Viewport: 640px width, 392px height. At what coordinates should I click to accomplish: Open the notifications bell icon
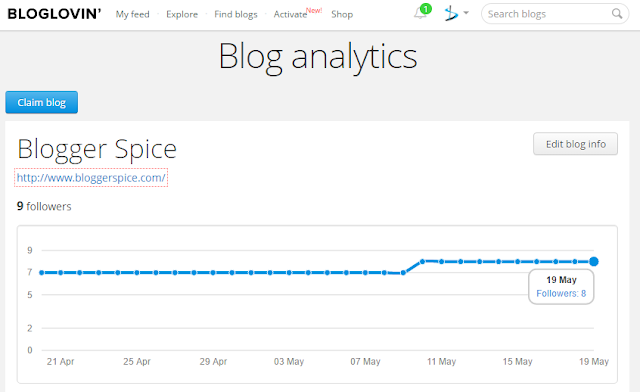(421, 13)
